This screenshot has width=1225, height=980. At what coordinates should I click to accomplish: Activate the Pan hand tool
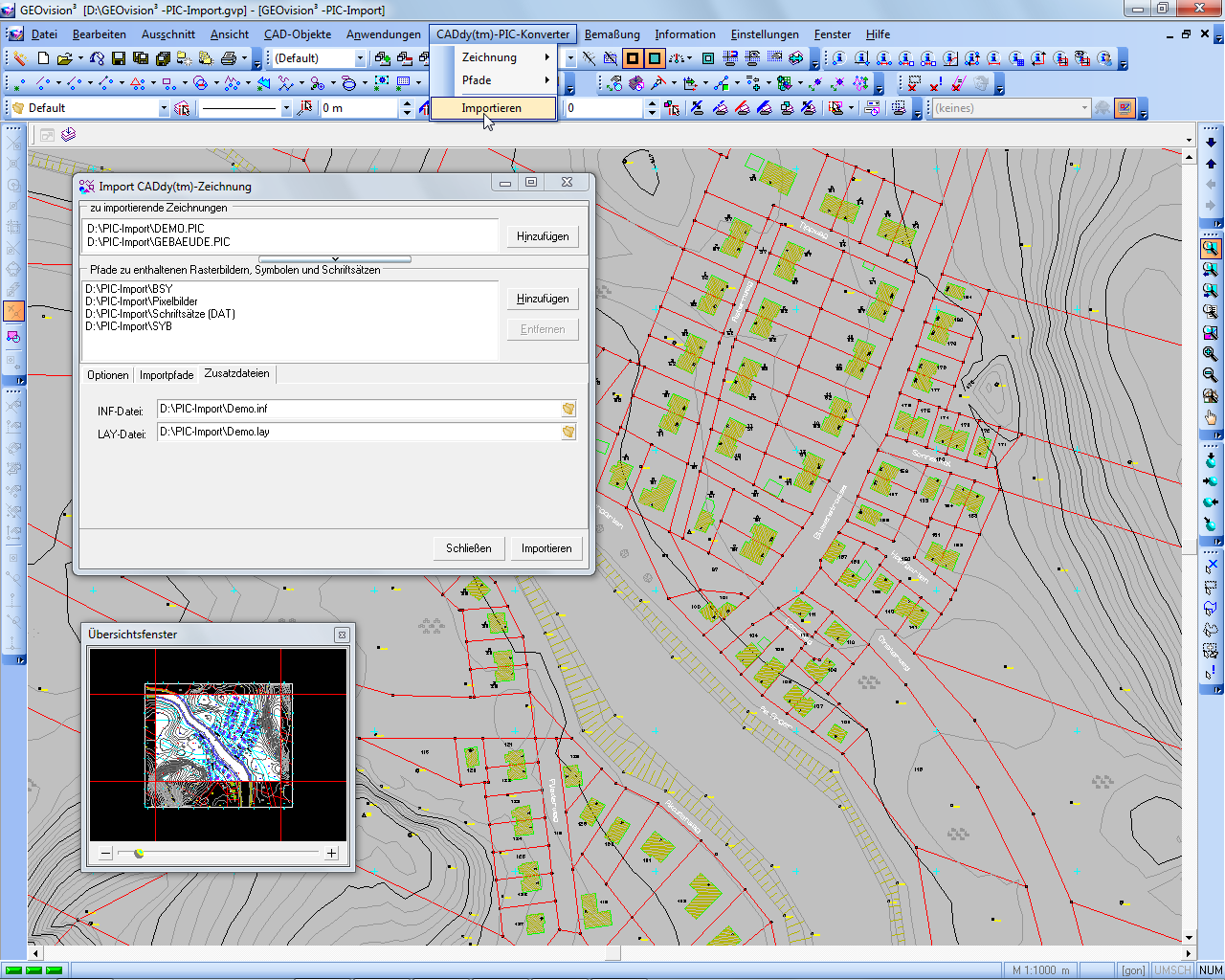tap(1211, 417)
